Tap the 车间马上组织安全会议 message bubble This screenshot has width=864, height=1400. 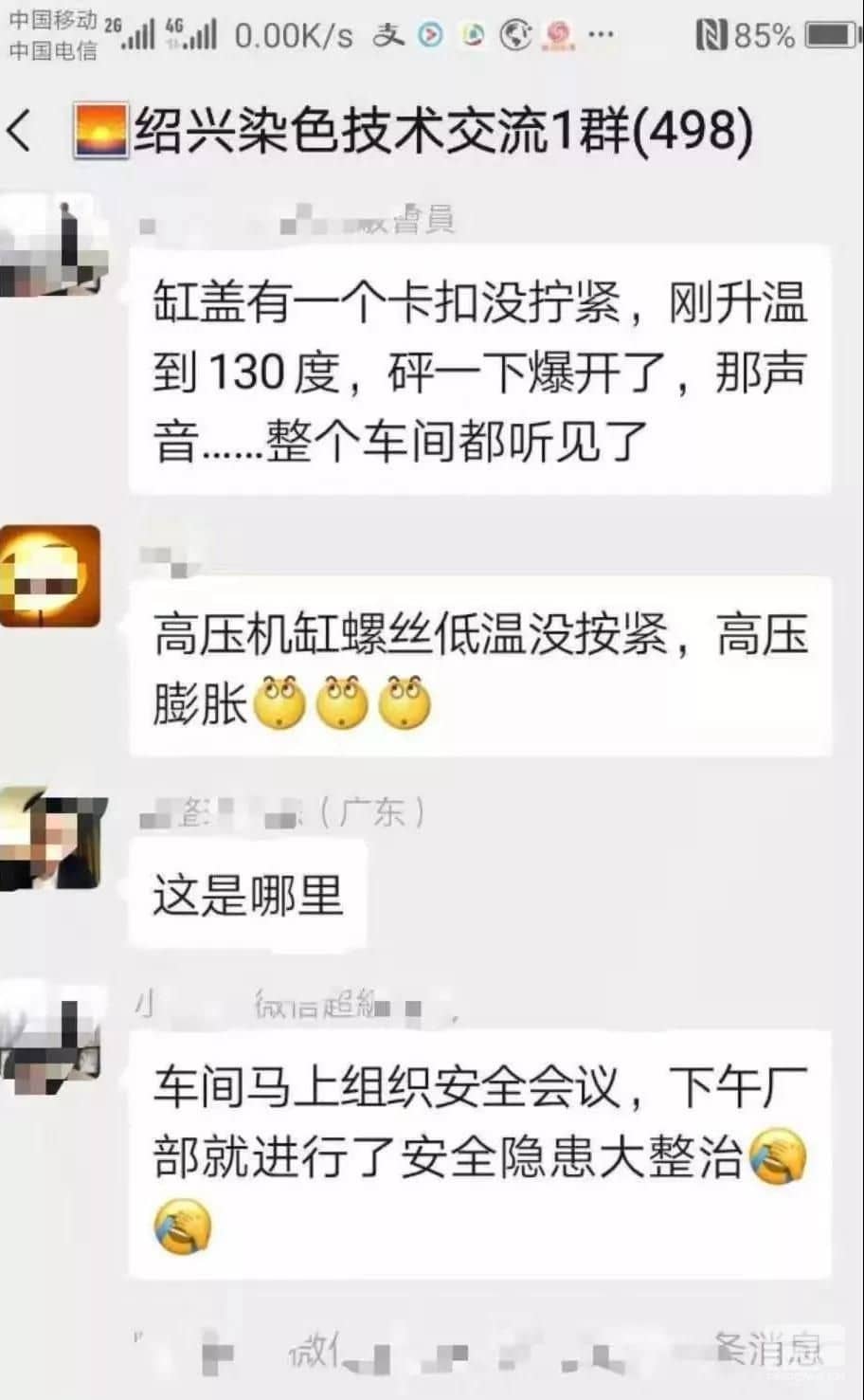pyautogui.click(x=479, y=1154)
